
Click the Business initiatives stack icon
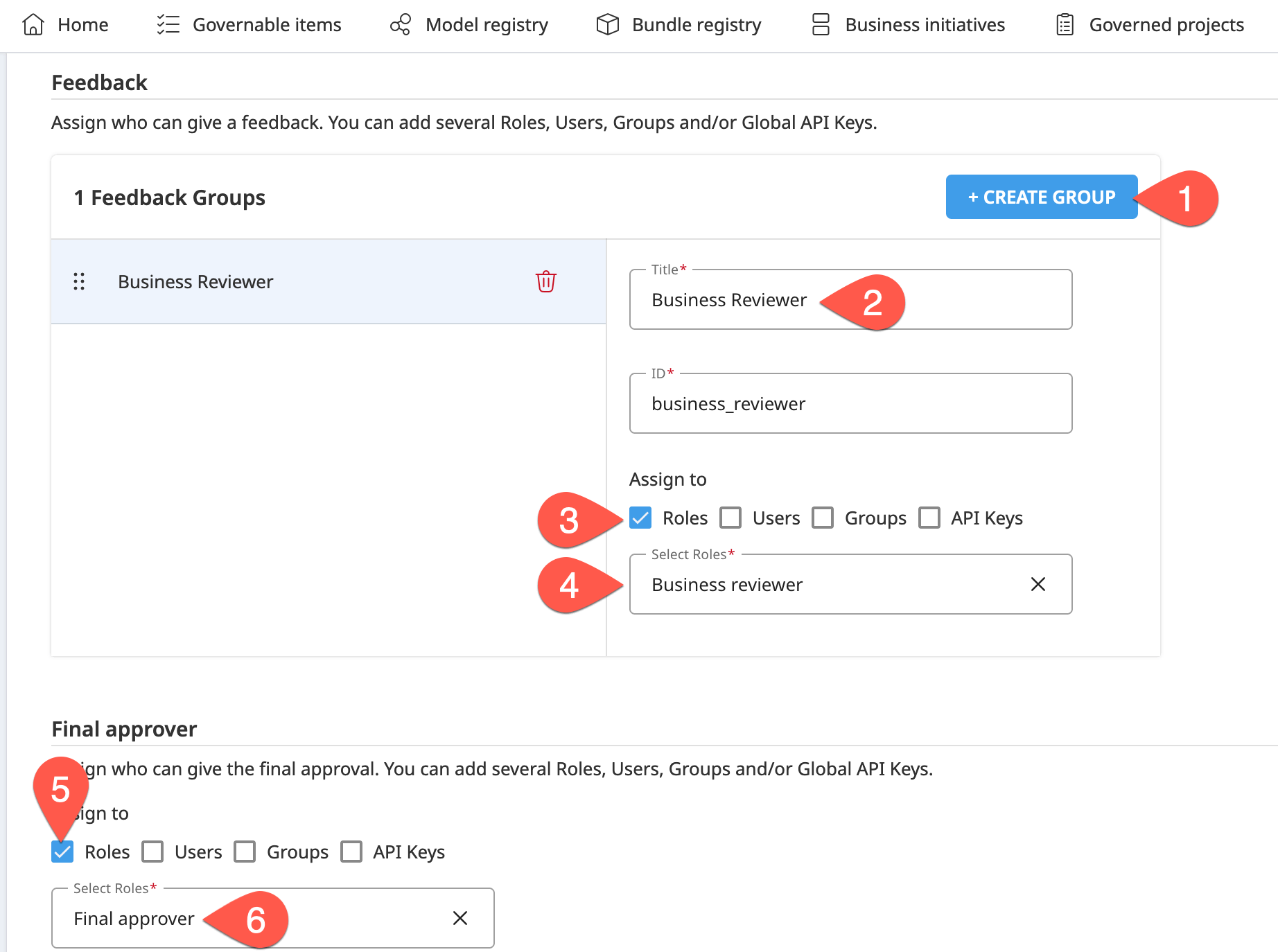[821, 25]
